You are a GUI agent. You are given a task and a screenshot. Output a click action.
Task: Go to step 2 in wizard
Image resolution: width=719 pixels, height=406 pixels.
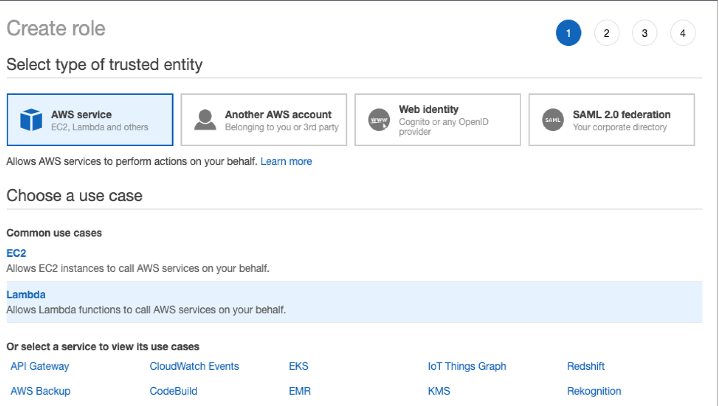[607, 33]
